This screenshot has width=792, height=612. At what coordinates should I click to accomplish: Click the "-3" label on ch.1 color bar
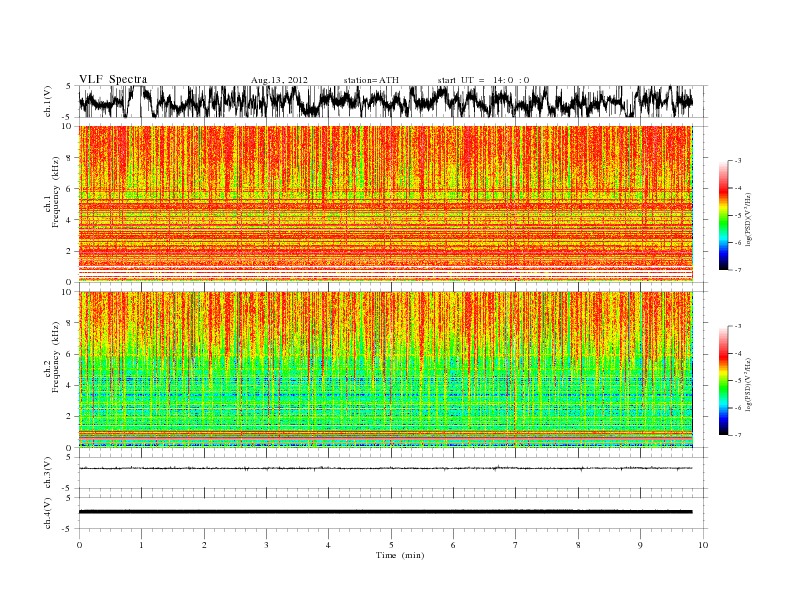(738, 161)
